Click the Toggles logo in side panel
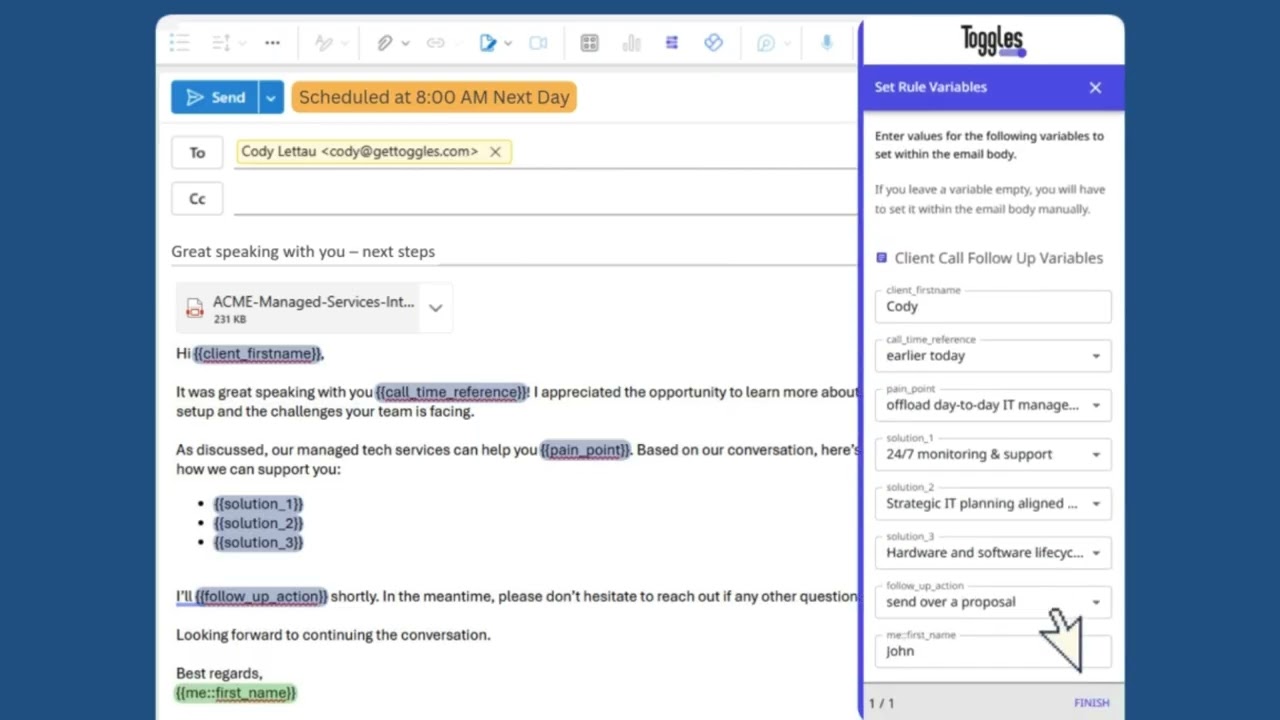The height and width of the screenshot is (720, 1280). click(x=993, y=41)
